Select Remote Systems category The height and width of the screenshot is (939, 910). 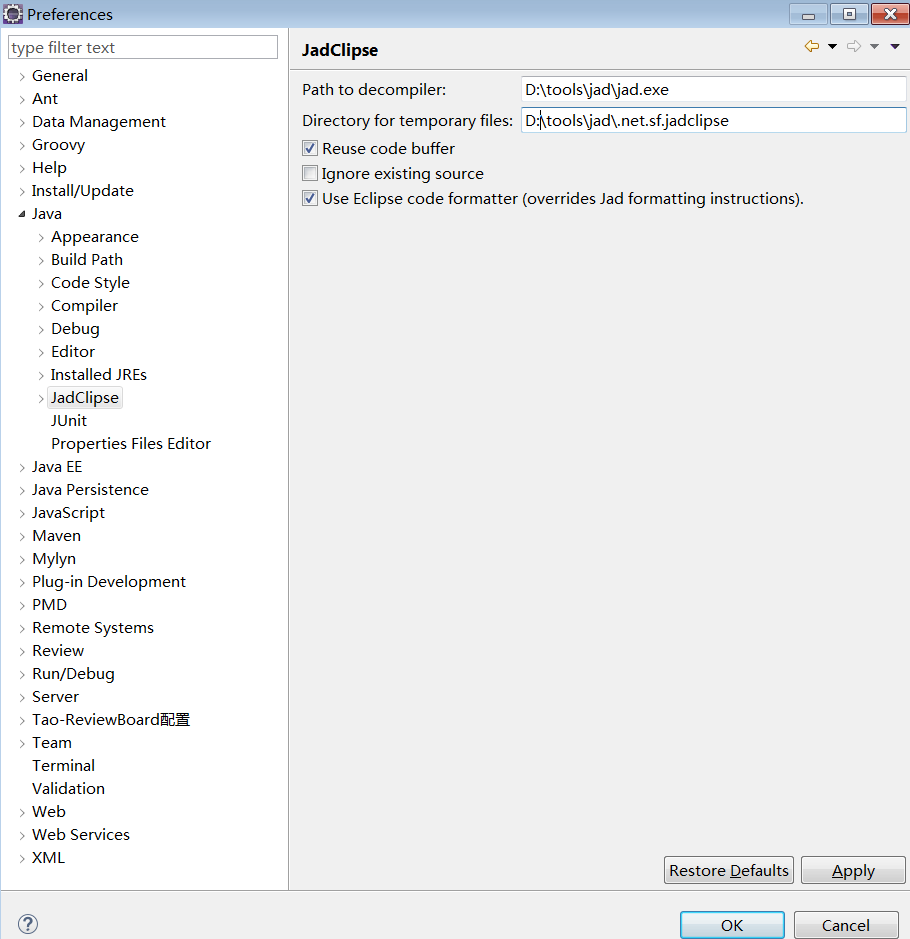[93, 628]
